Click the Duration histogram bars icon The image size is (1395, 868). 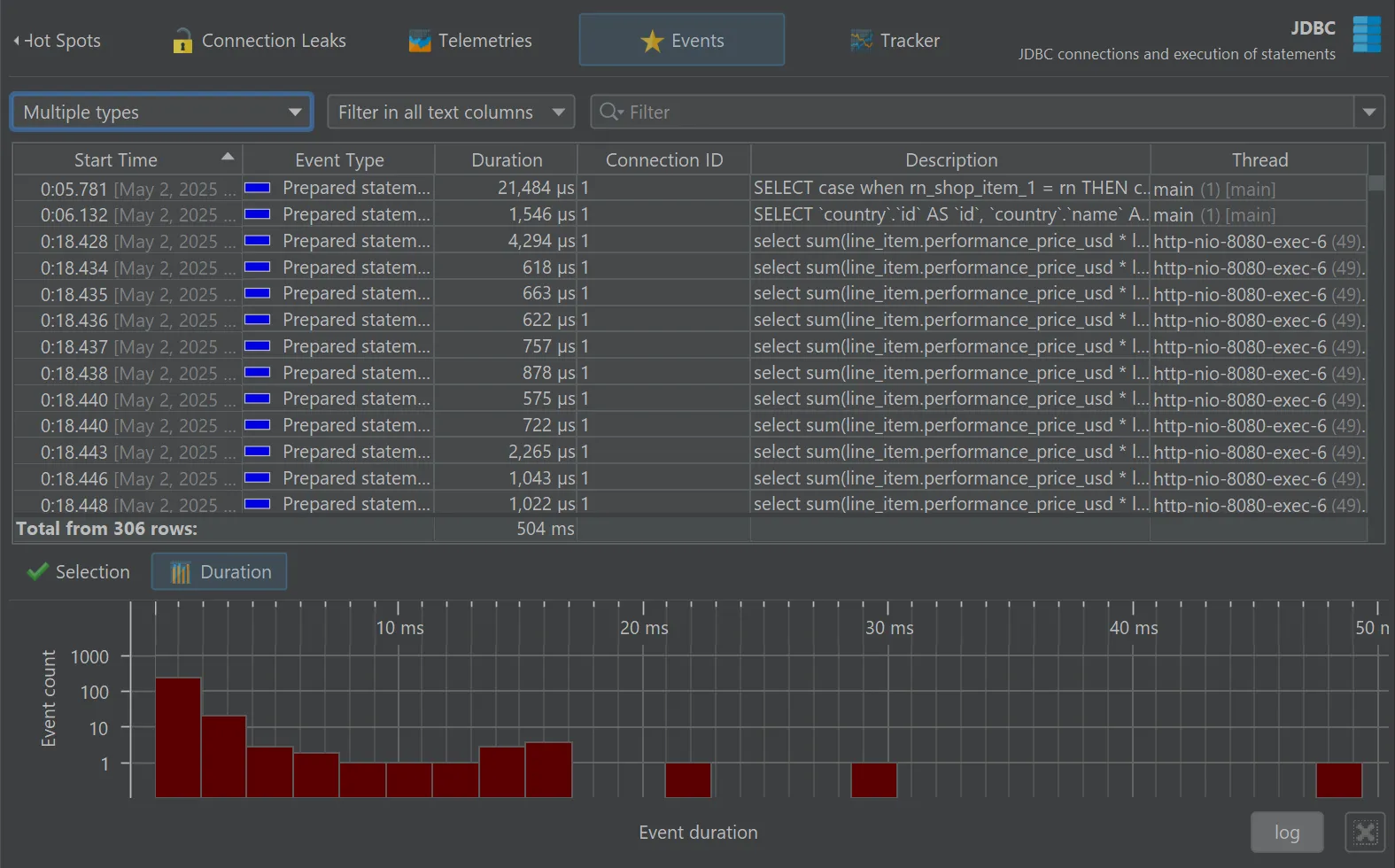pyautogui.click(x=181, y=573)
